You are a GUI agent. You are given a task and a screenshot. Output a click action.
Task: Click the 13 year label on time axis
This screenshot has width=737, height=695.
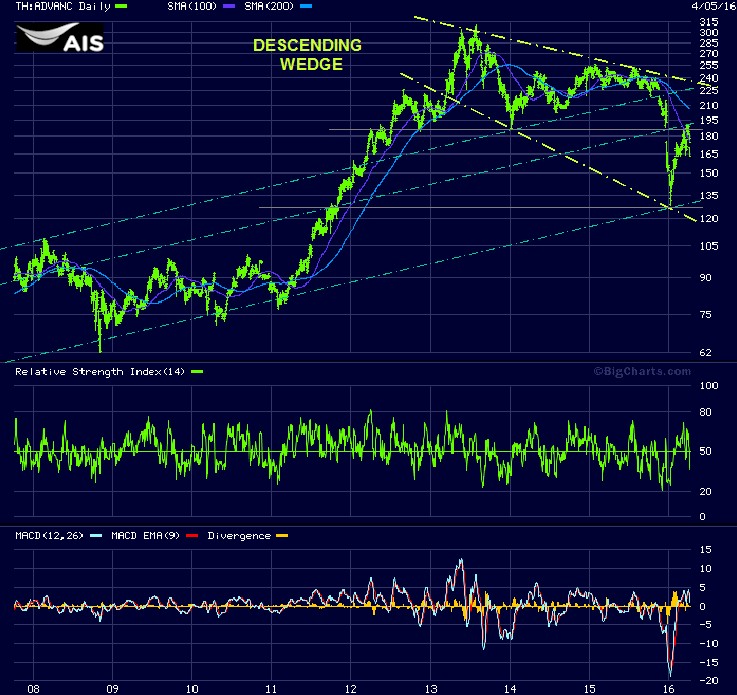(431, 689)
